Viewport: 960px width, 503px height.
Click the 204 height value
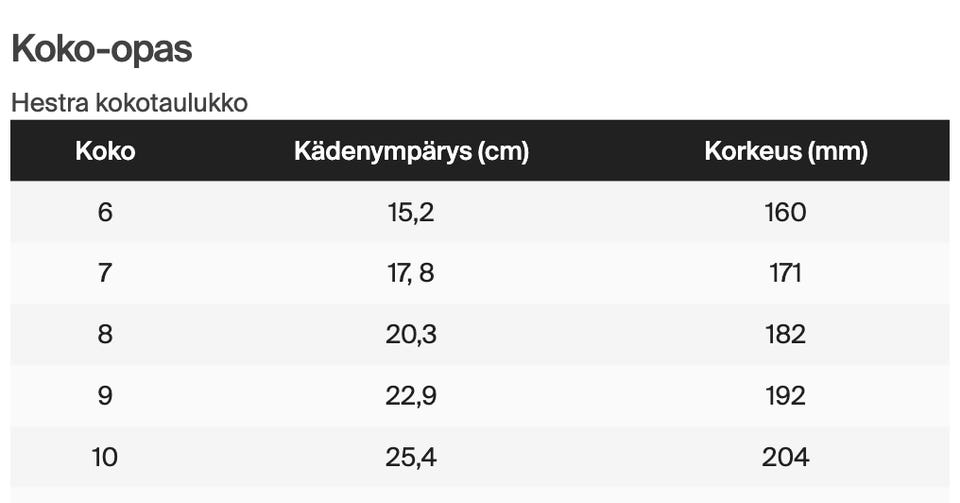[785, 457]
